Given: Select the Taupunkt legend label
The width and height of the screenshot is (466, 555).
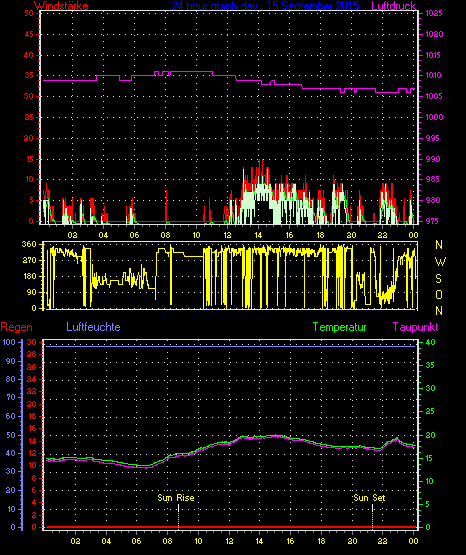Looking at the screenshot, I should click(x=415, y=327).
